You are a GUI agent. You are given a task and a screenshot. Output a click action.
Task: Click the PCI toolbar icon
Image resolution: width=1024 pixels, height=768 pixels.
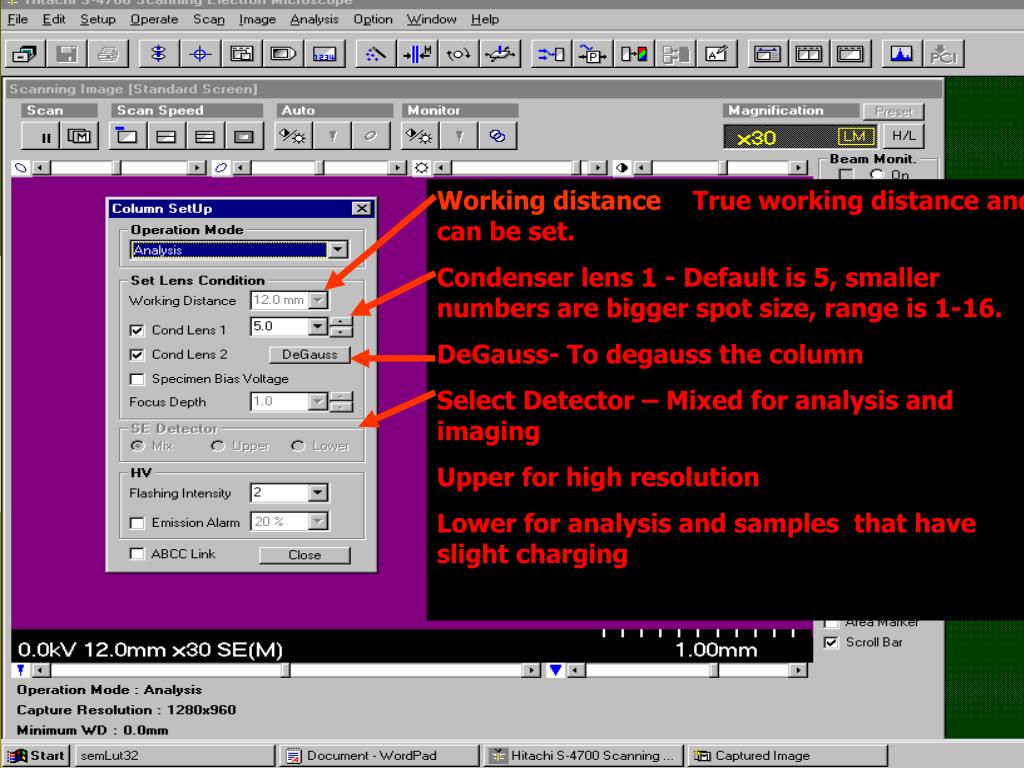click(x=943, y=54)
